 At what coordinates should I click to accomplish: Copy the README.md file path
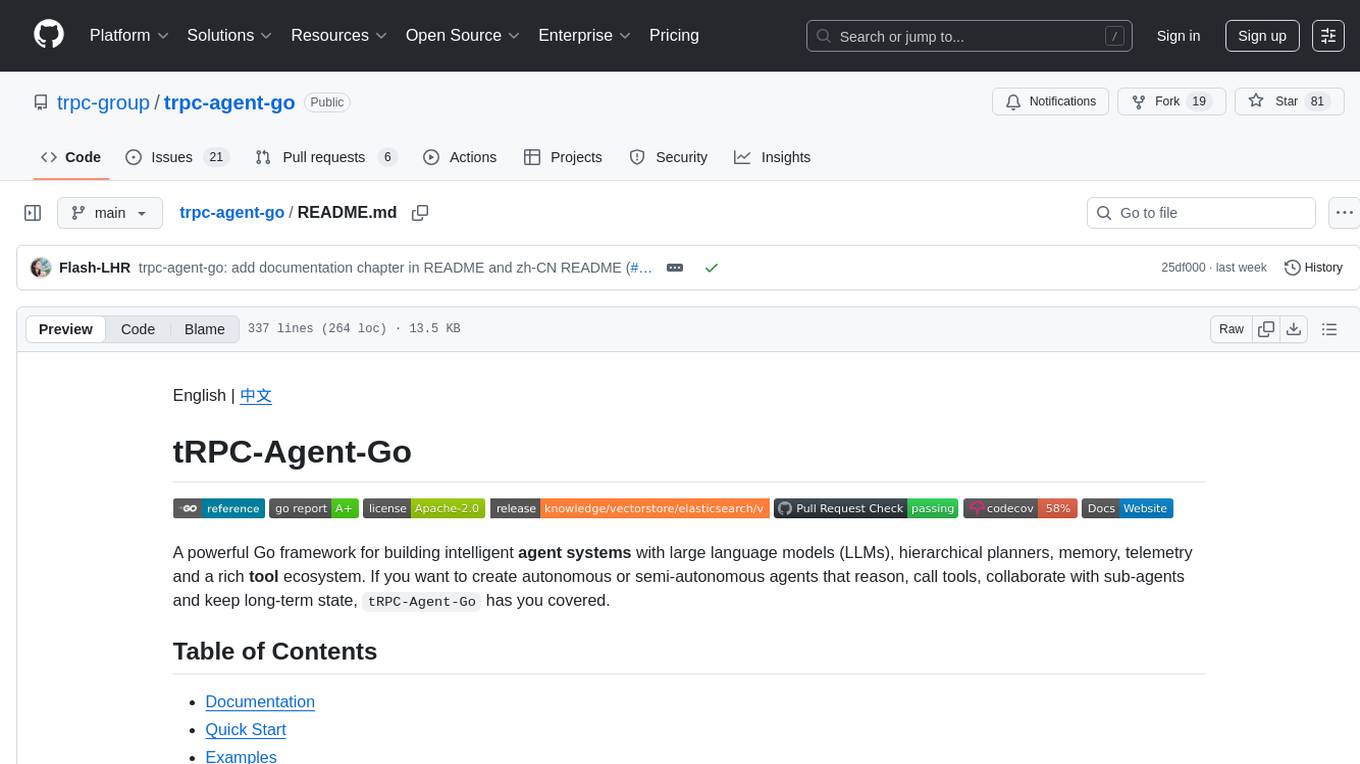click(x=420, y=212)
